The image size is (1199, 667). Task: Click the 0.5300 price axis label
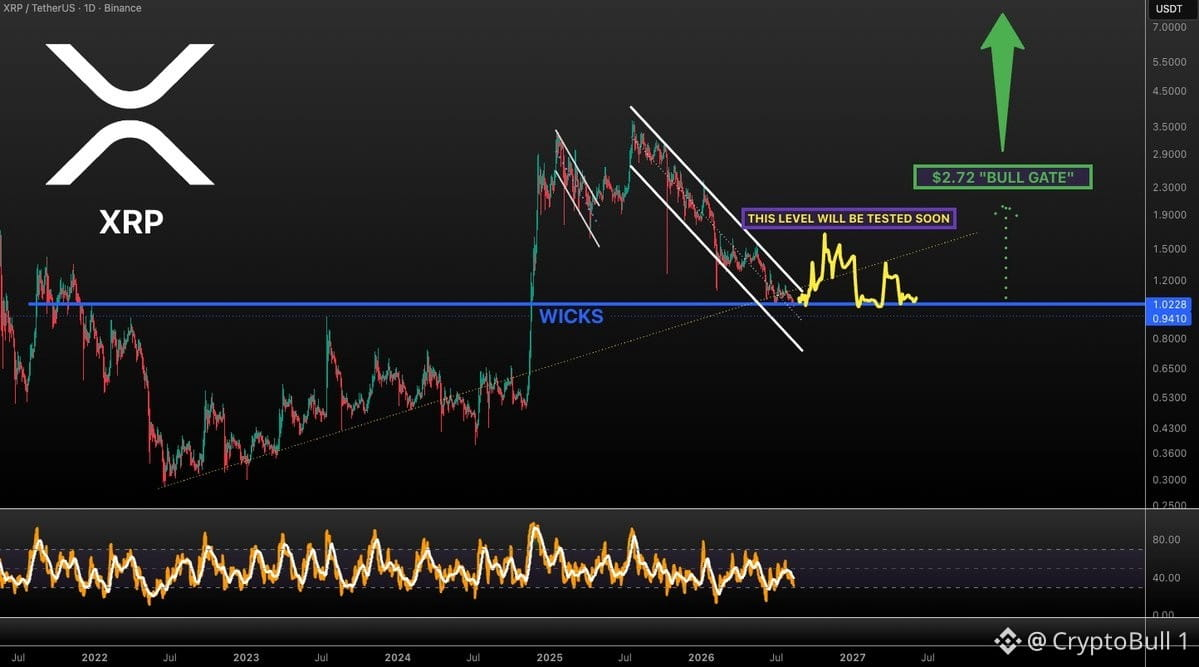[x=1169, y=398]
